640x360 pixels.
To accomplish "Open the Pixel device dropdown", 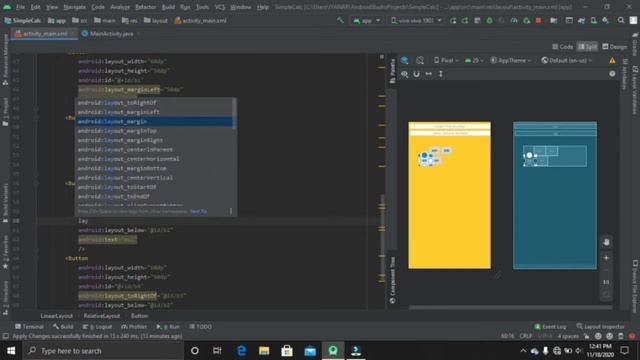I will pos(446,60).
